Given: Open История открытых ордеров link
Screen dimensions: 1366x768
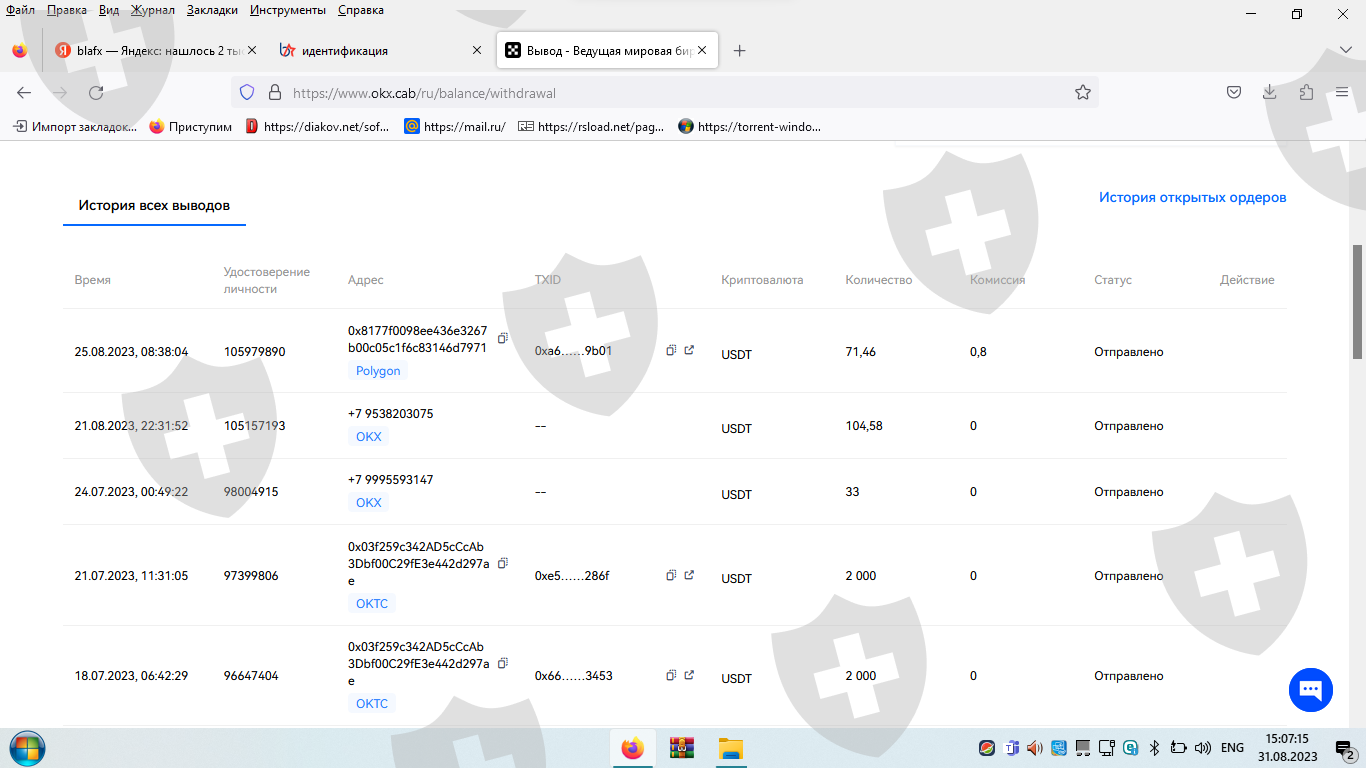Looking at the screenshot, I should pos(1192,198).
